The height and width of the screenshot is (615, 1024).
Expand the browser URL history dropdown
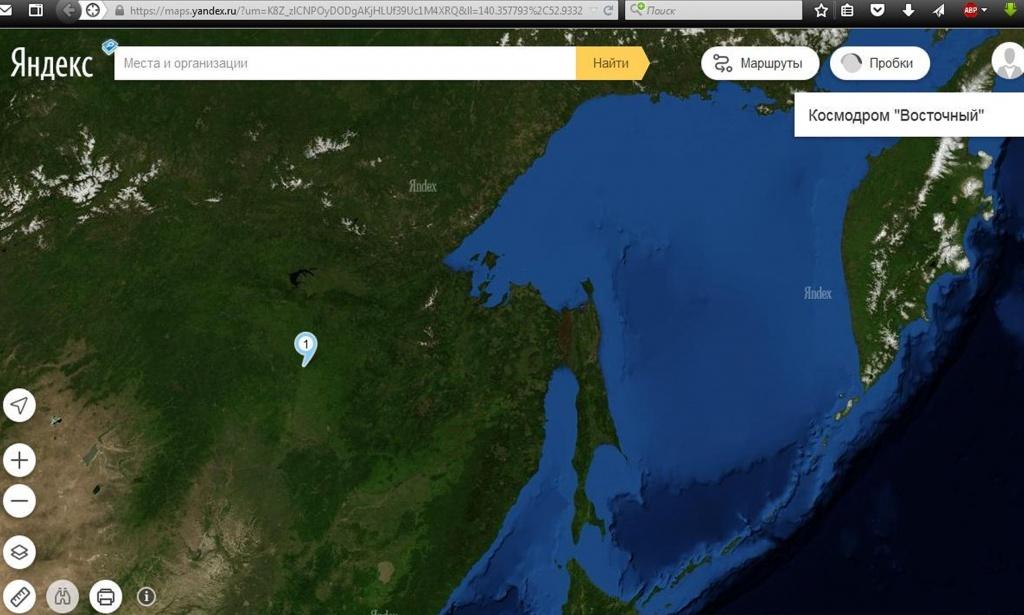593,10
